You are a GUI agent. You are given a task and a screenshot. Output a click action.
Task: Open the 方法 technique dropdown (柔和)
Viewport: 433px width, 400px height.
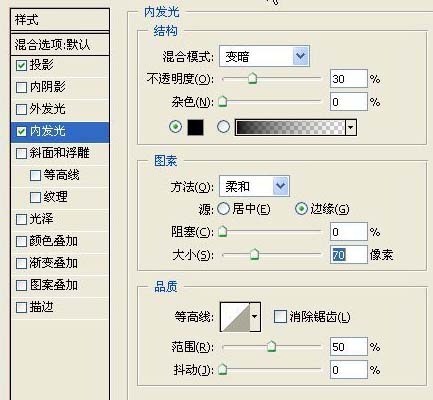pos(254,186)
